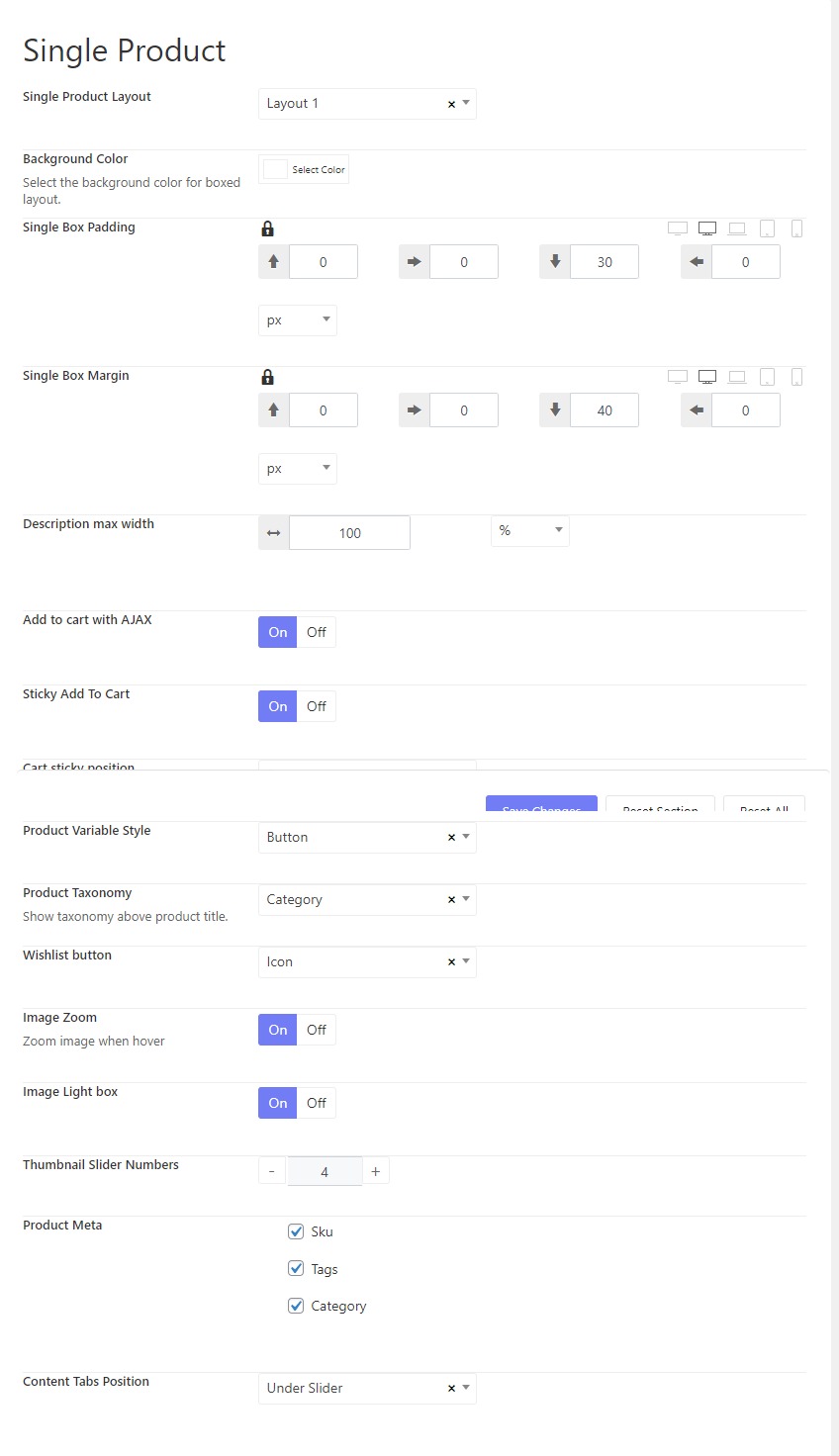Clear the Icon selection in Wishlist button
The width and height of the screenshot is (839, 1456).
[x=451, y=962]
